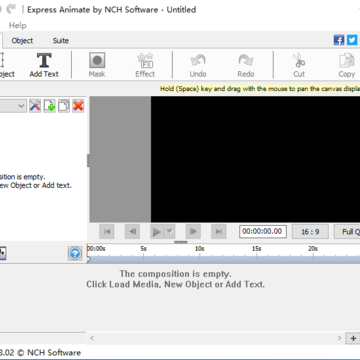
Task: Click the 00:00:00.00 timecode field
Action: click(x=263, y=231)
